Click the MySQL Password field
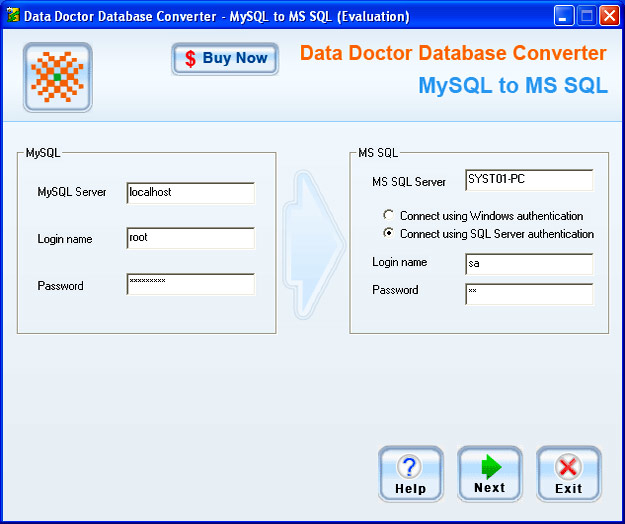 click(191, 284)
